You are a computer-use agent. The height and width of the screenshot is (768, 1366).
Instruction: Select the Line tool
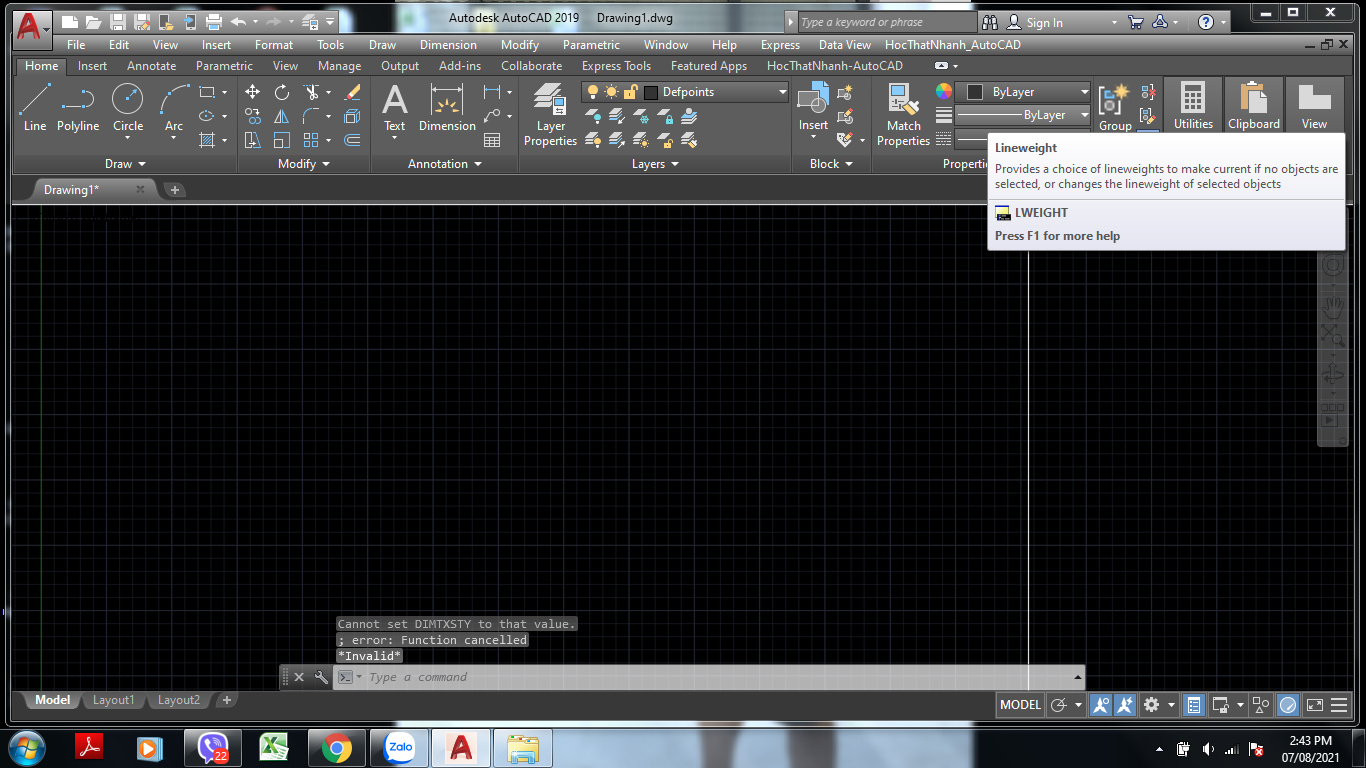35,108
